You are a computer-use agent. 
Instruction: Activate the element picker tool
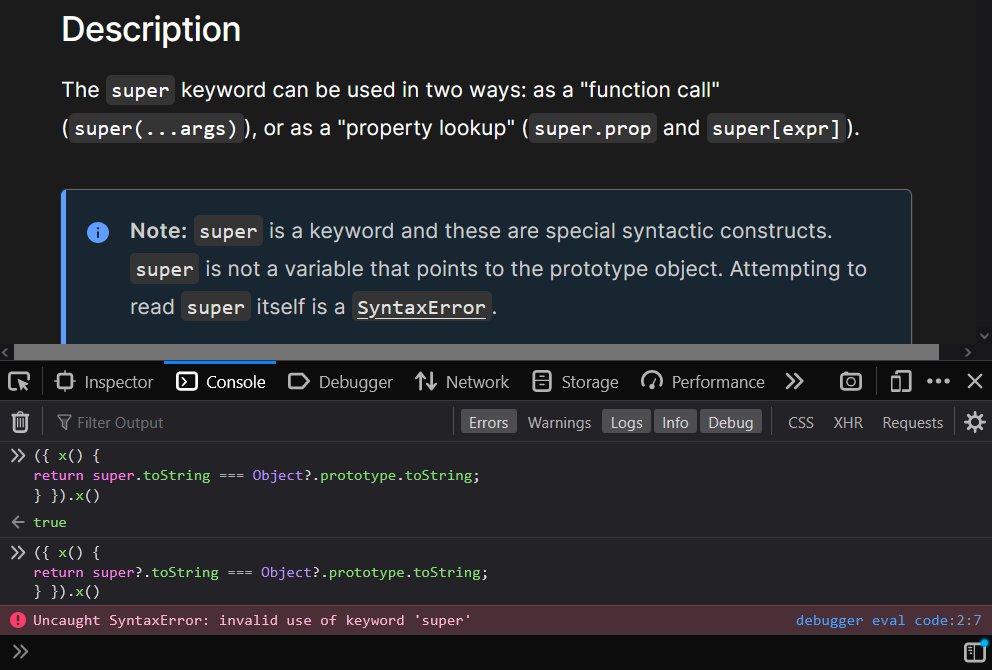click(19, 381)
